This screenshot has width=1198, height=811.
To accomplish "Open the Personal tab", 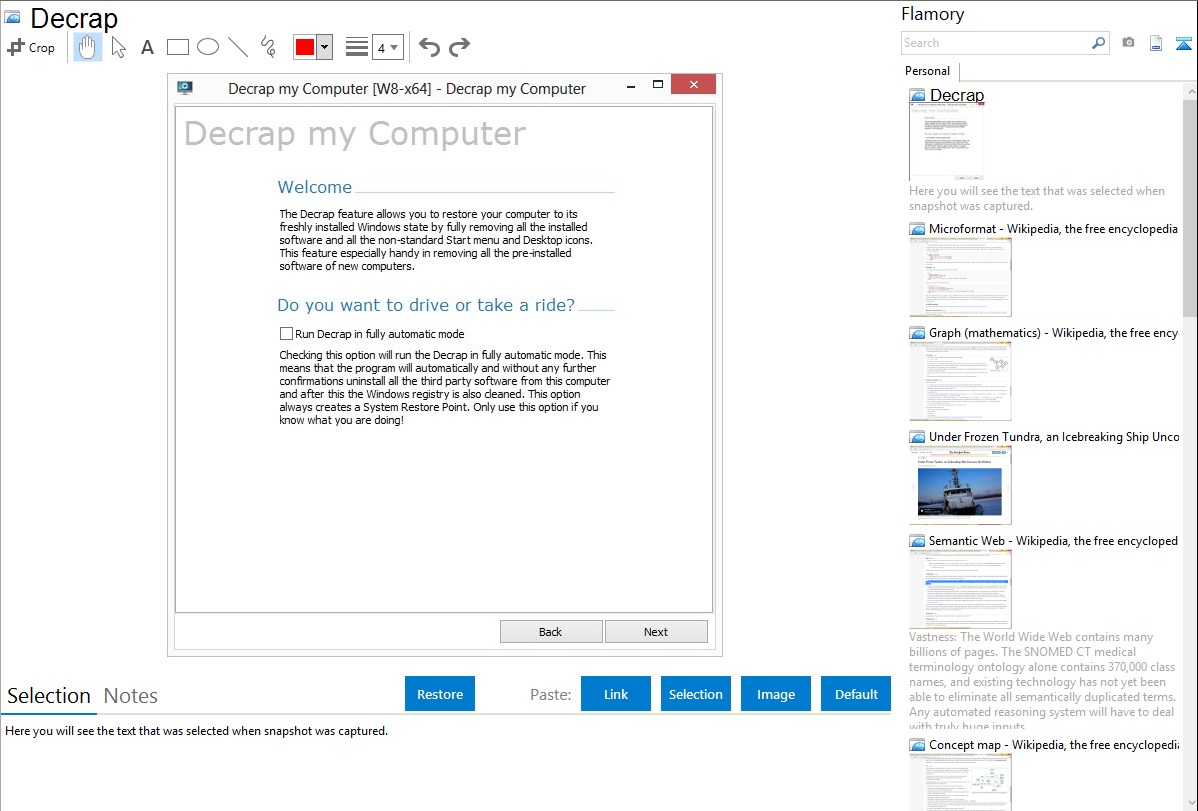I will point(928,70).
